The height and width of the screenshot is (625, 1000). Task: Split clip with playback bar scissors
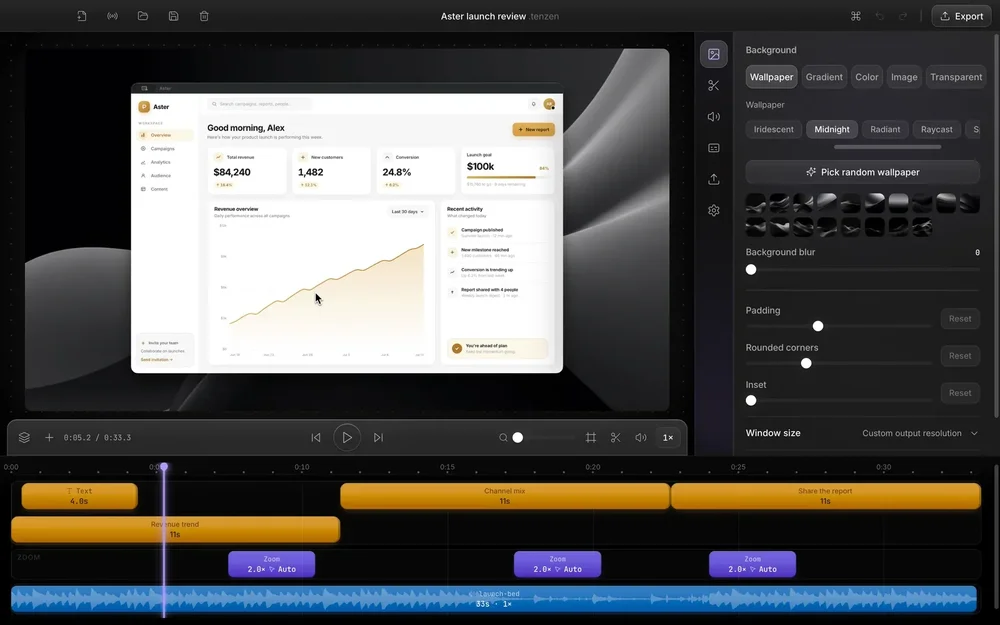(615, 438)
